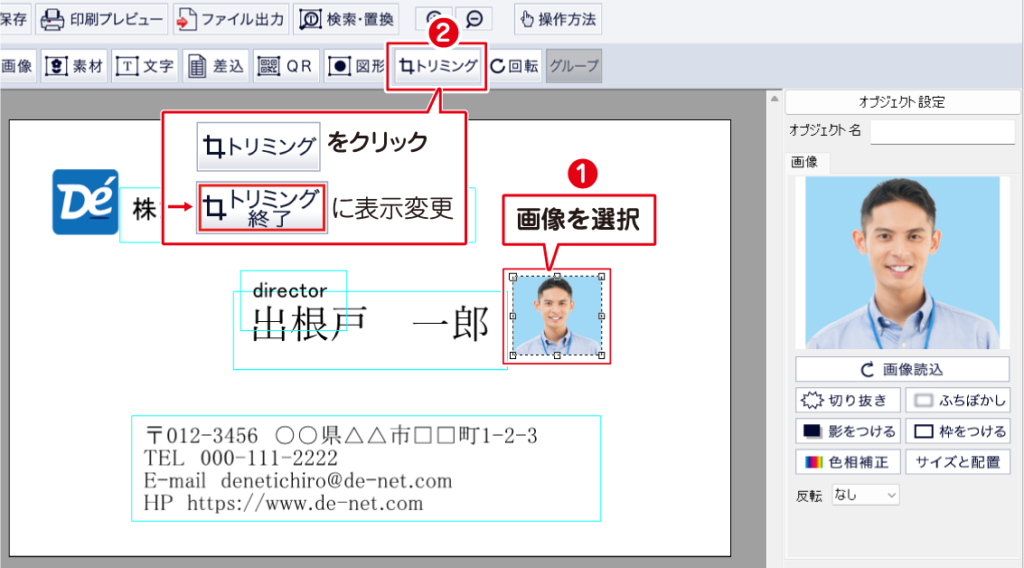Screen dimensions: 1024x568
Task: Click the 切り抜き cutout button
Action: tap(848, 400)
